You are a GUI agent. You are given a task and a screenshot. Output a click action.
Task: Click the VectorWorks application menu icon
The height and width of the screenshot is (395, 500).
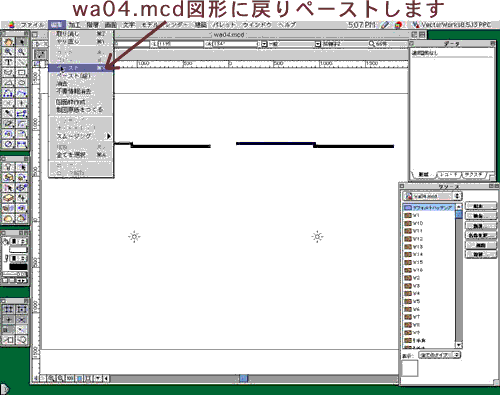(x=415, y=25)
